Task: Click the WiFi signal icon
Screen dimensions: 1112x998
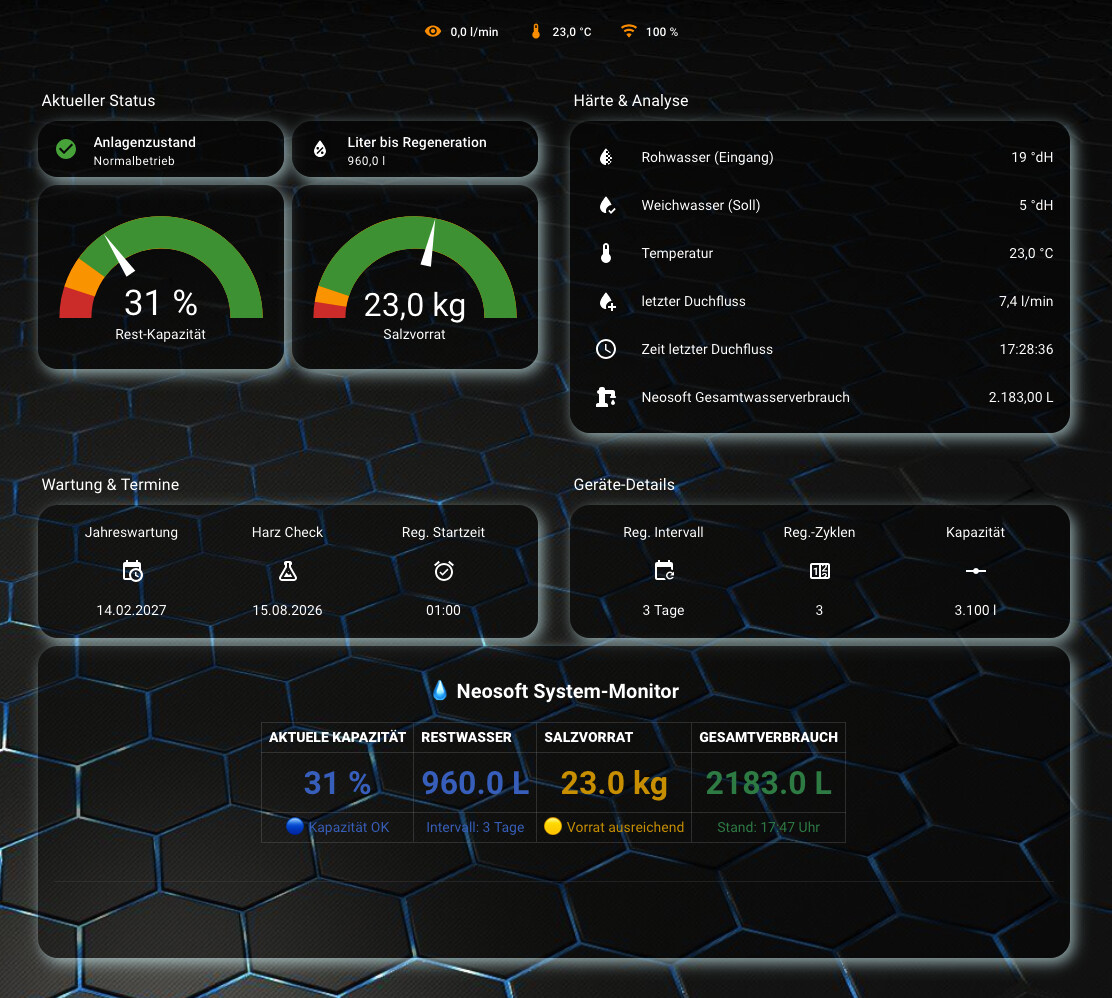Action: click(628, 32)
